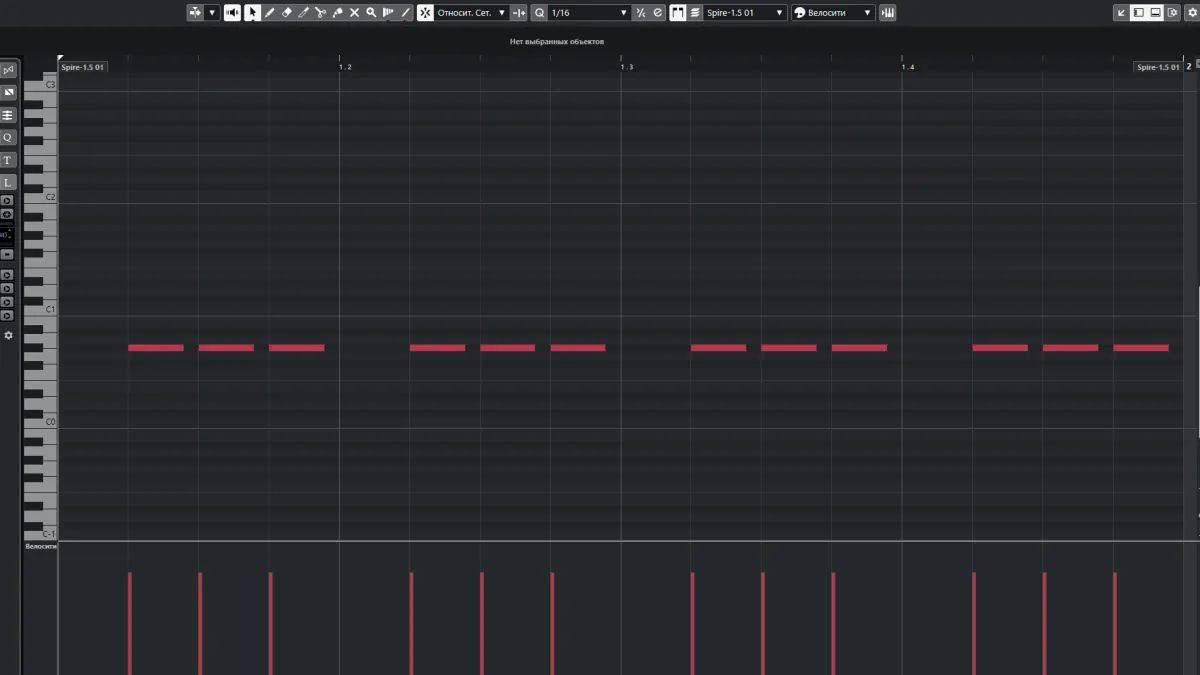This screenshot has height=675, width=1200.
Task: Click the Spire-1.5 01 part end label
Action: (1158, 67)
